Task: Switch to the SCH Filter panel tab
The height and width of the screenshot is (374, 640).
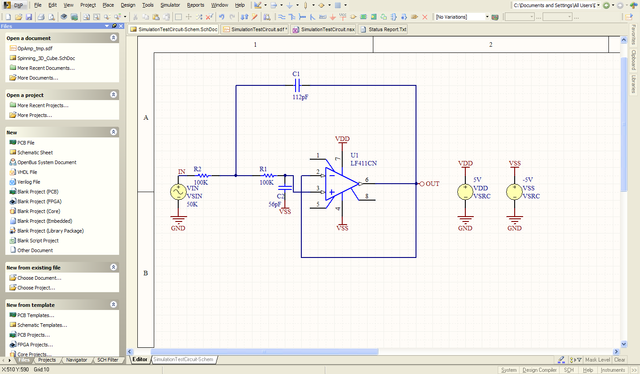Action: pos(108,360)
